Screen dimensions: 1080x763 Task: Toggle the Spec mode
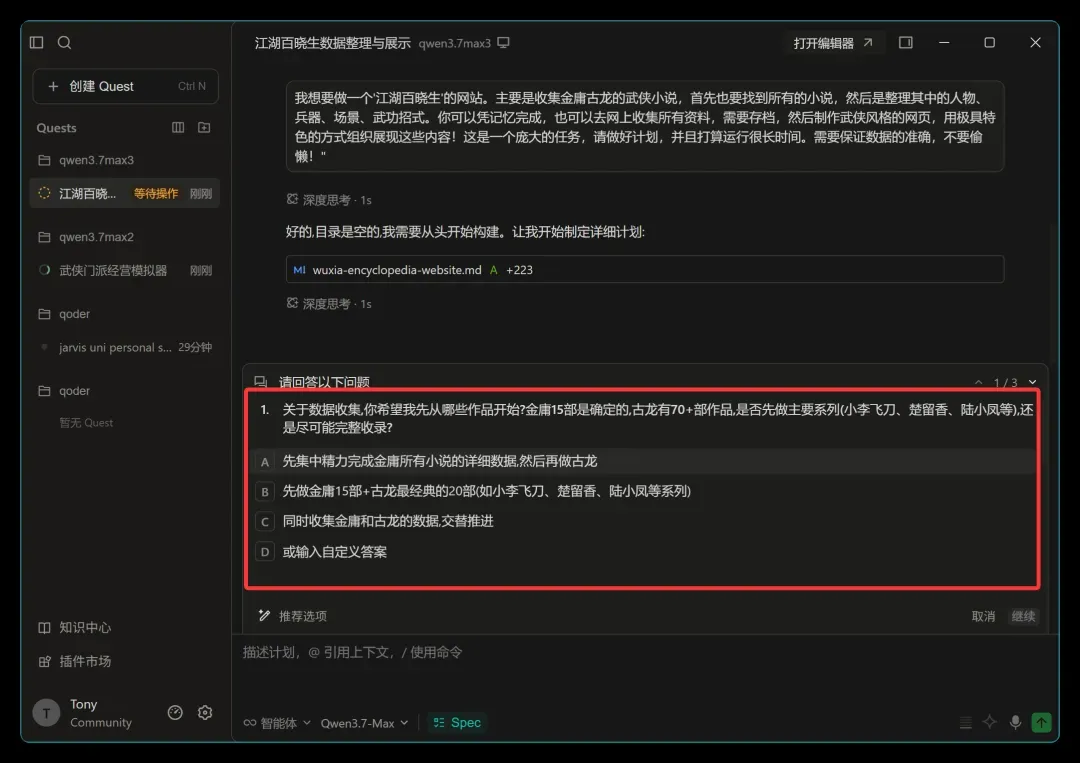pyautogui.click(x=457, y=722)
